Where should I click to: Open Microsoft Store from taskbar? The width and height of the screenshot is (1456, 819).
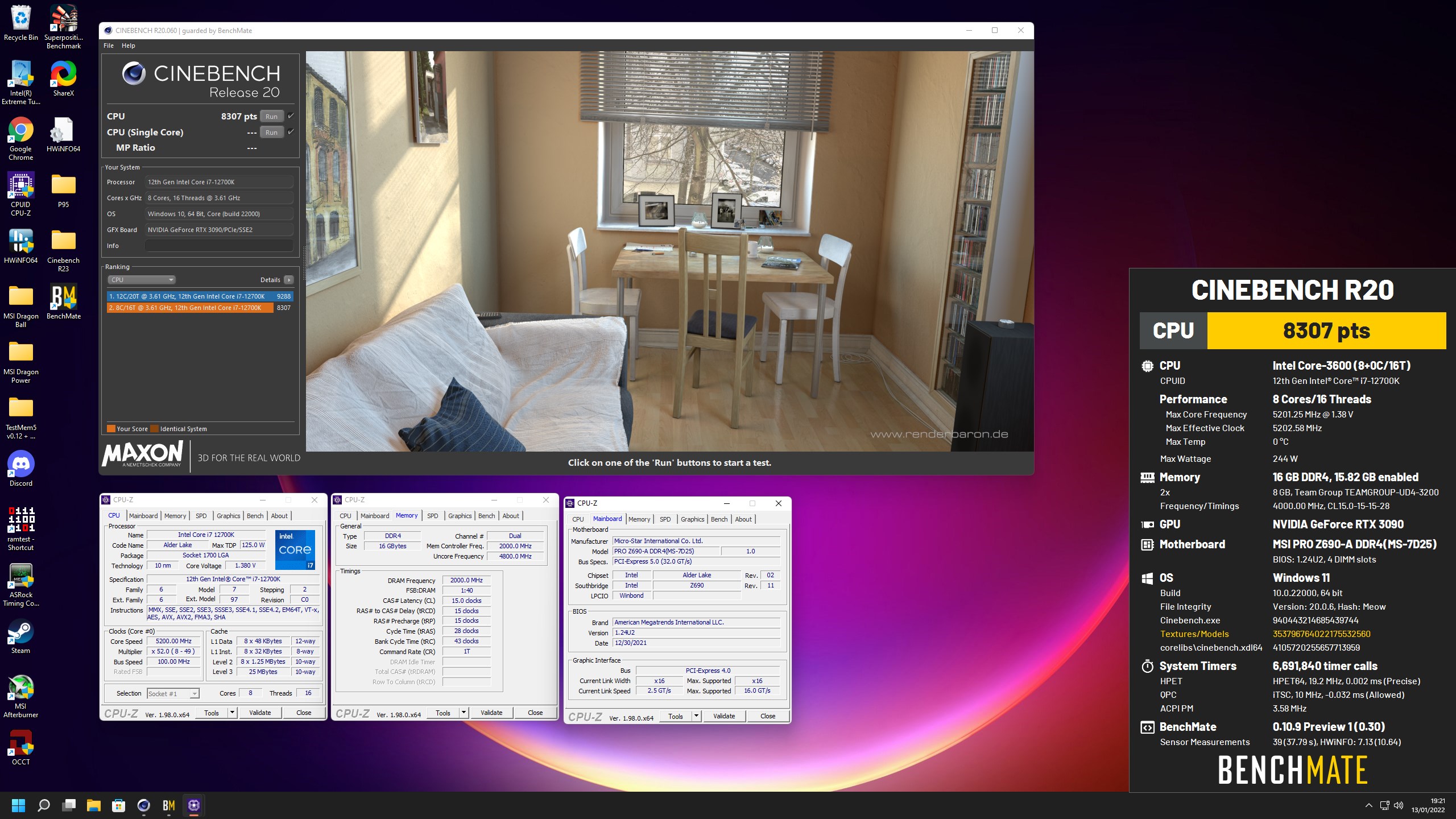[x=119, y=805]
